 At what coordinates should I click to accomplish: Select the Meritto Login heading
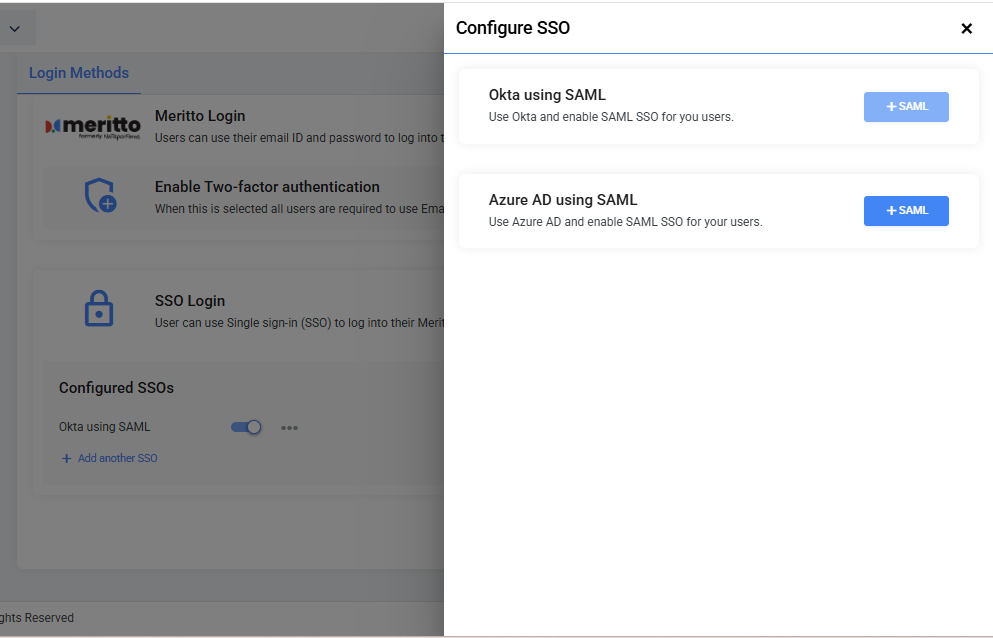click(200, 116)
